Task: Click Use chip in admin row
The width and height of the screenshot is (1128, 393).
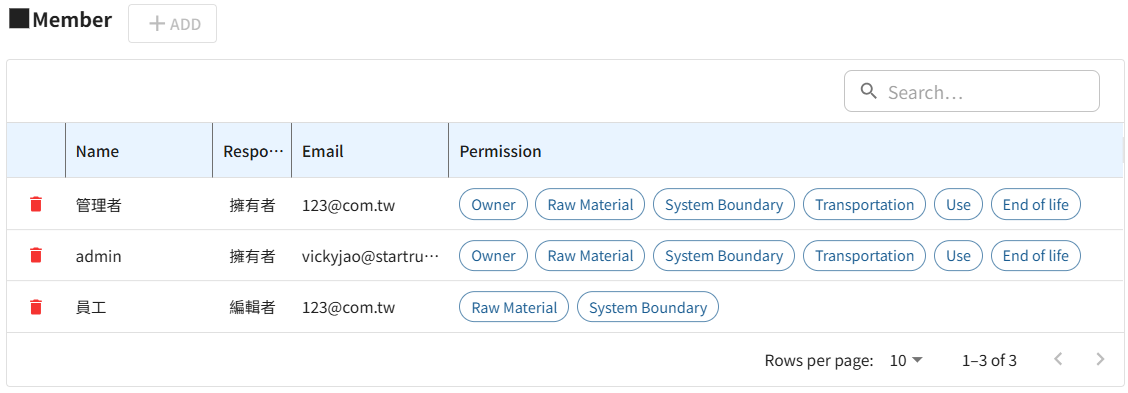Action: (x=958, y=256)
